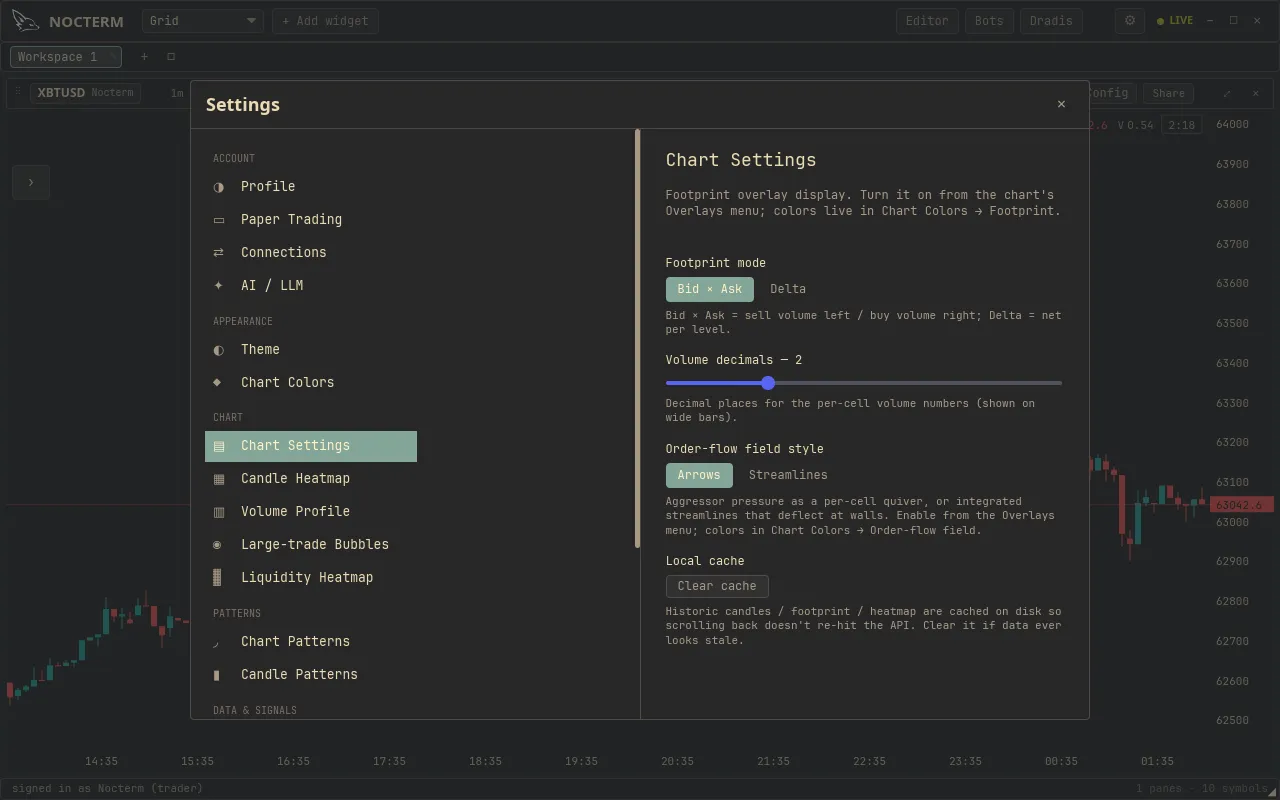Click the XBTUSD symbol selector

click(x=85, y=93)
